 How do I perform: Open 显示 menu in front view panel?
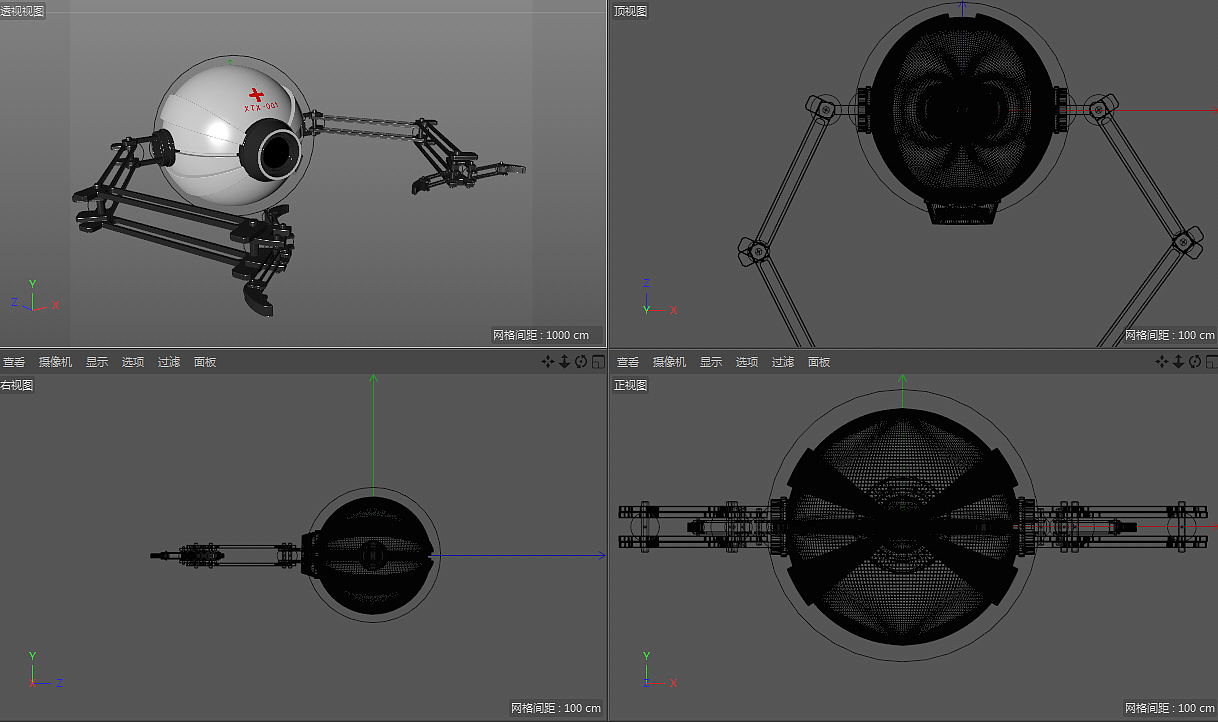tap(711, 362)
